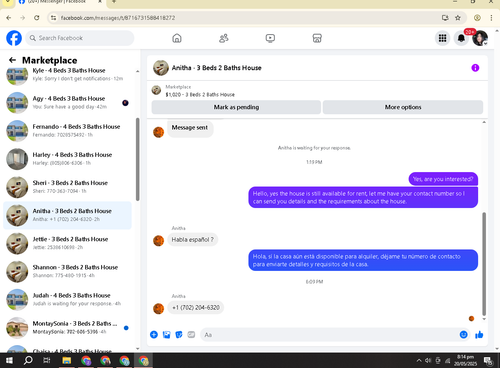The width and height of the screenshot is (500, 368).
Task: Open Task View on the taskbar
Action: (x=47, y=360)
